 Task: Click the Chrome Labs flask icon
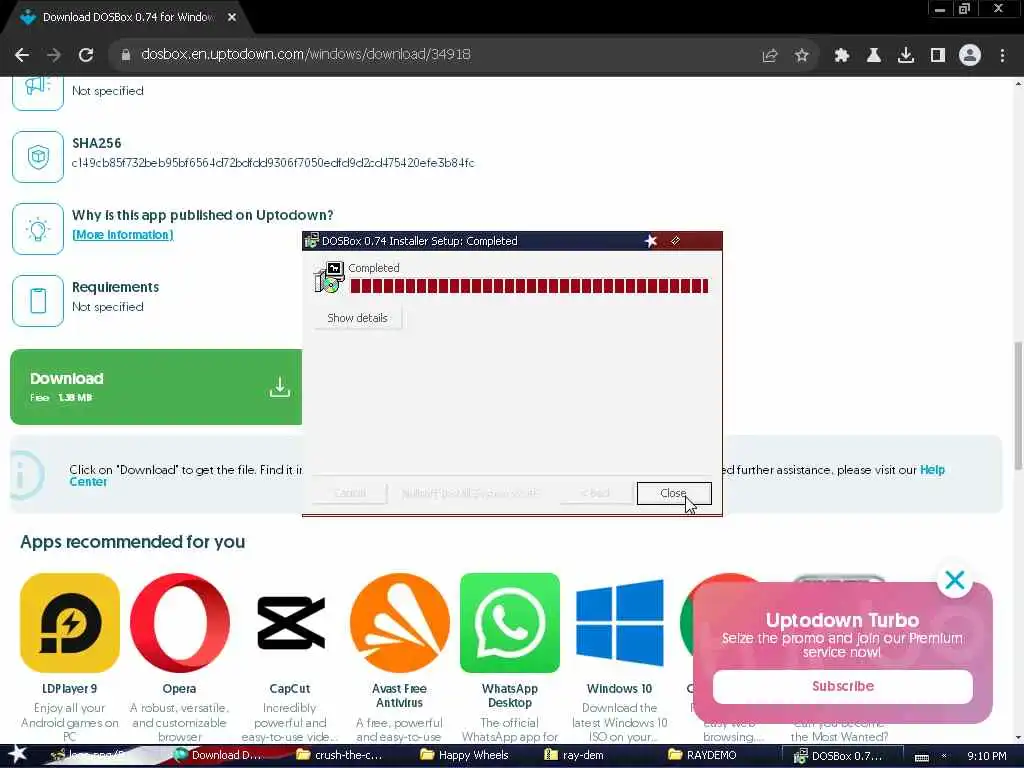[x=874, y=56]
